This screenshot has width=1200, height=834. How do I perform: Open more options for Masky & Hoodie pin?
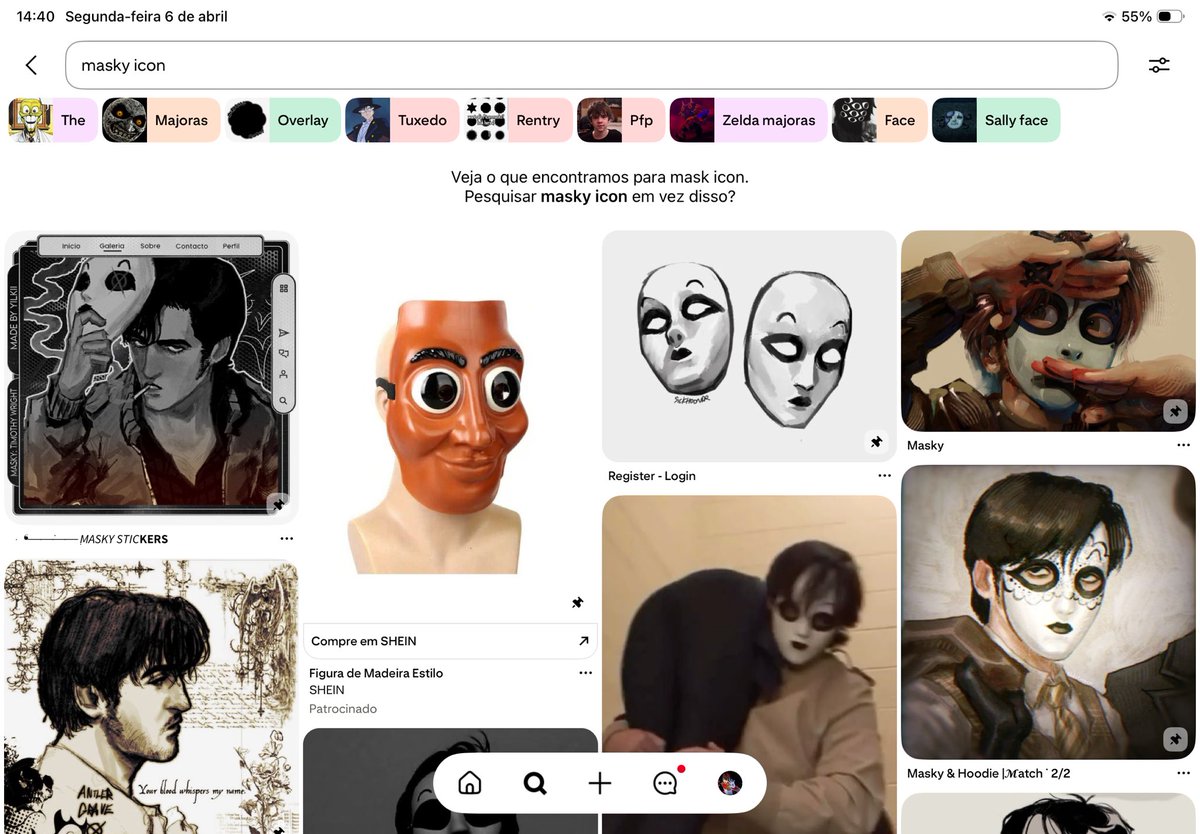pos(1184,773)
